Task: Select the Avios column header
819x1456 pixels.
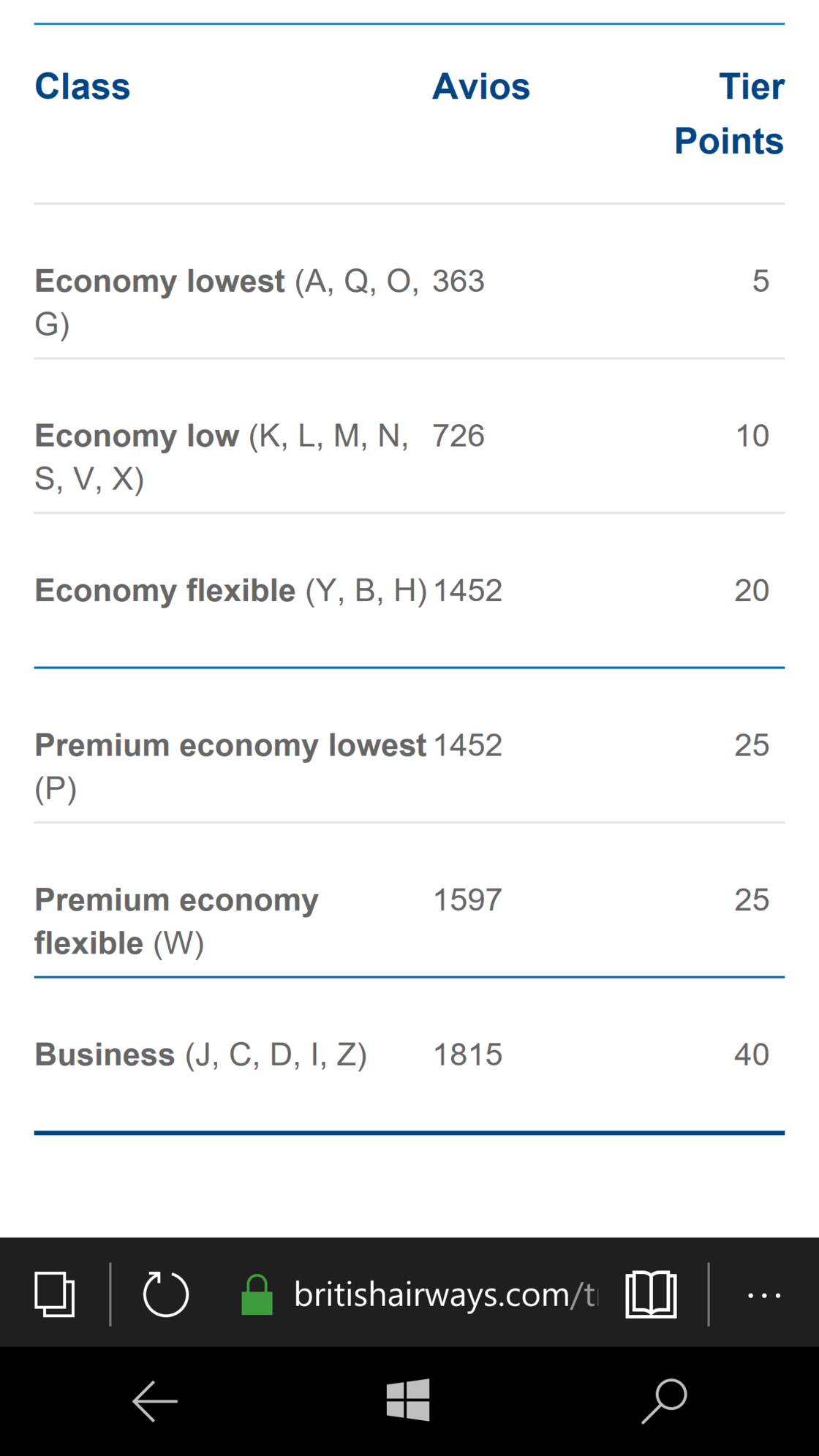Action: pos(480,87)
